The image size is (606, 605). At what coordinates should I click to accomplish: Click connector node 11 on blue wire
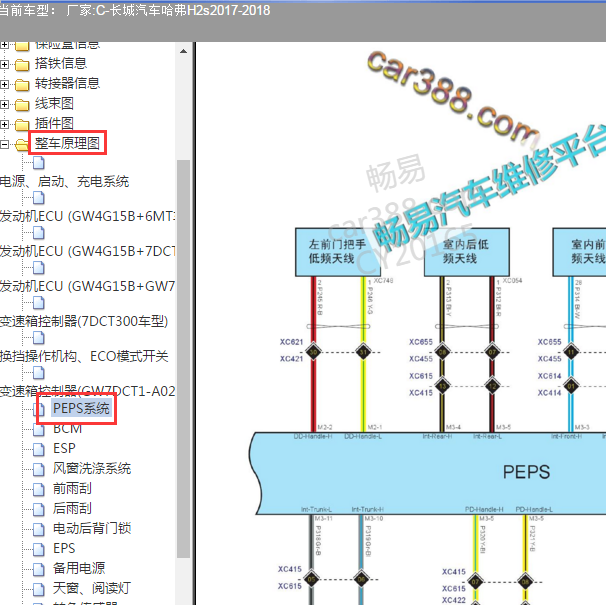(571, 352)
